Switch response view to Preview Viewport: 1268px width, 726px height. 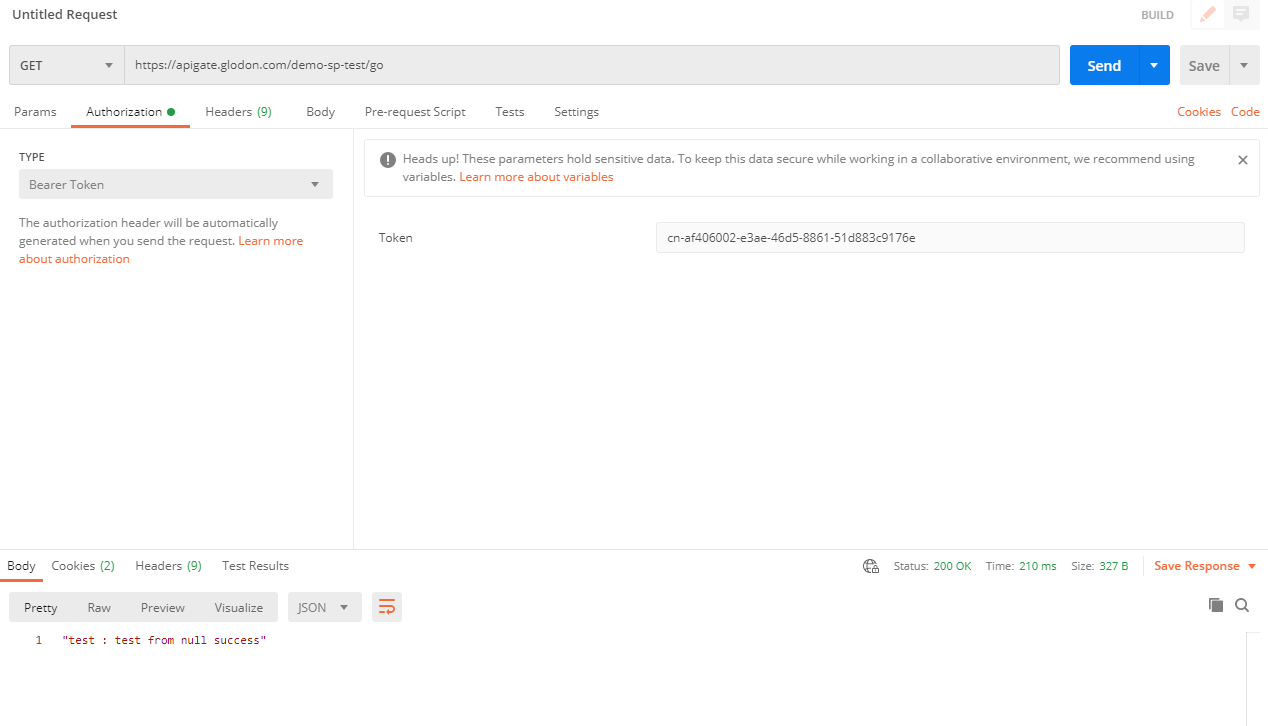[162, 607]
